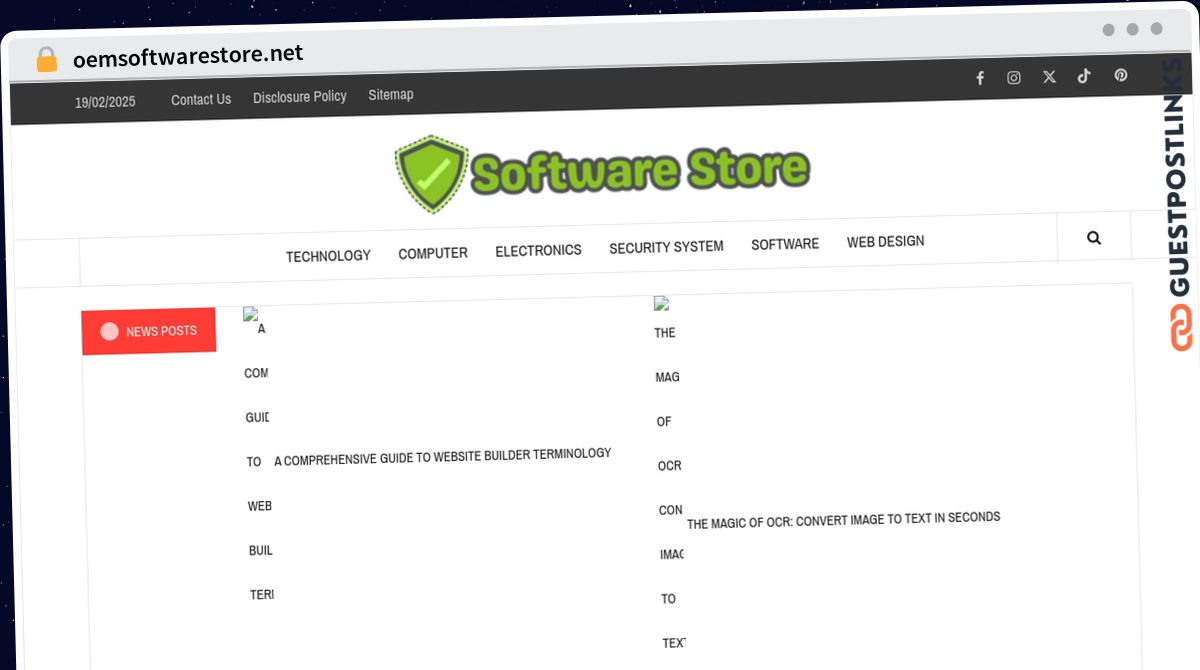Viewport: 1200px width, 670px height.
Task: Select the Web Design menu item
Action: click(x=885, y=241)
